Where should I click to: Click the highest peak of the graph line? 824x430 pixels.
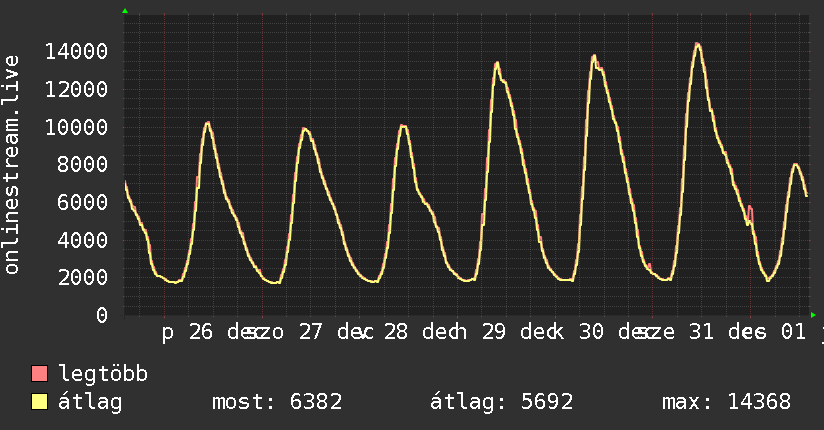(x=697, y=45)
